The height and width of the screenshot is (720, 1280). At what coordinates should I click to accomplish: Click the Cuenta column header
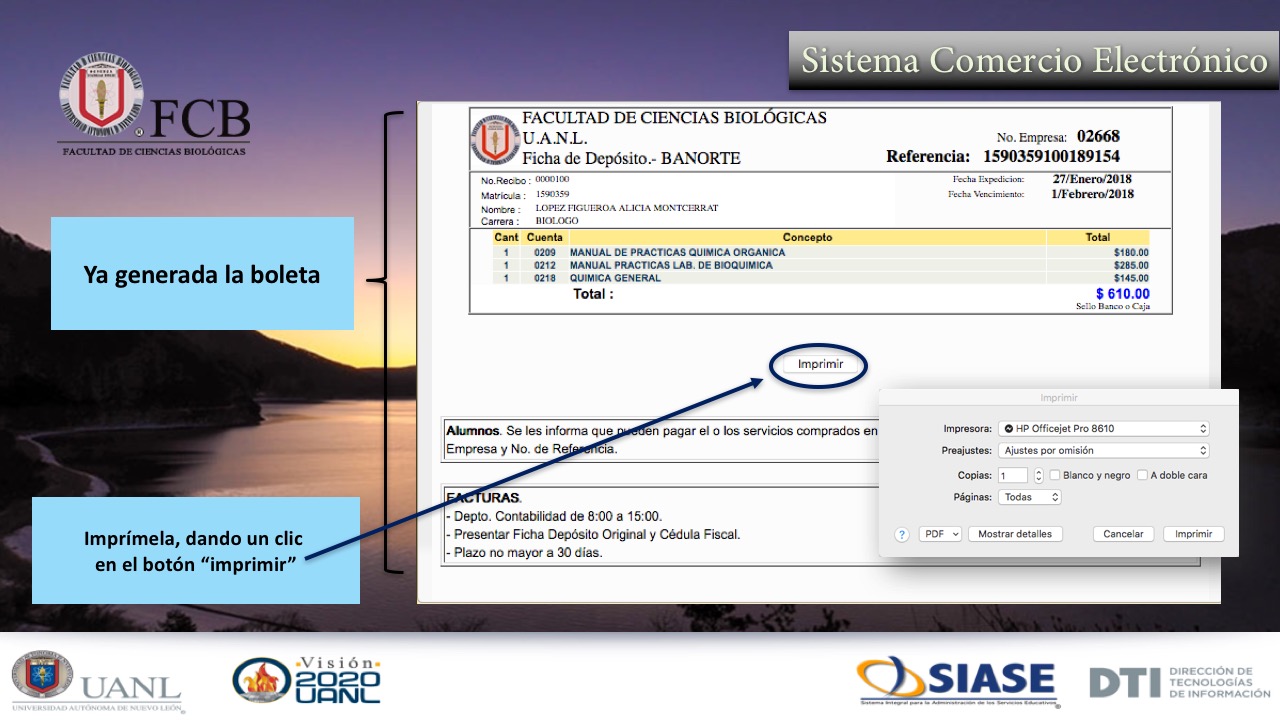pyautogui.click(x=545, y=238)
